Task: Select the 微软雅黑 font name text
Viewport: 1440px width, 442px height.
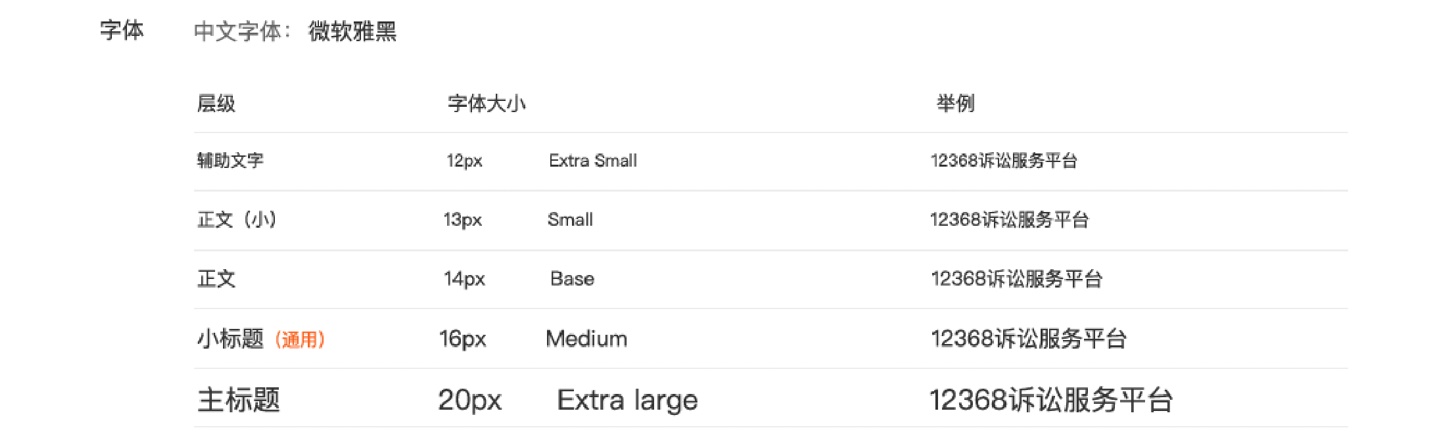Action: [x=352, y=32]
